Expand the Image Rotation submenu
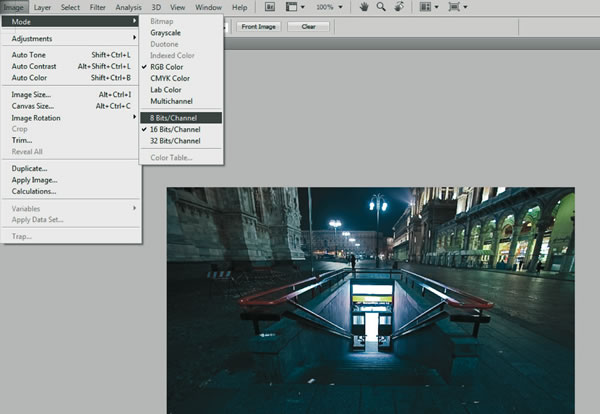600x414 pixels. coord(70,118)
